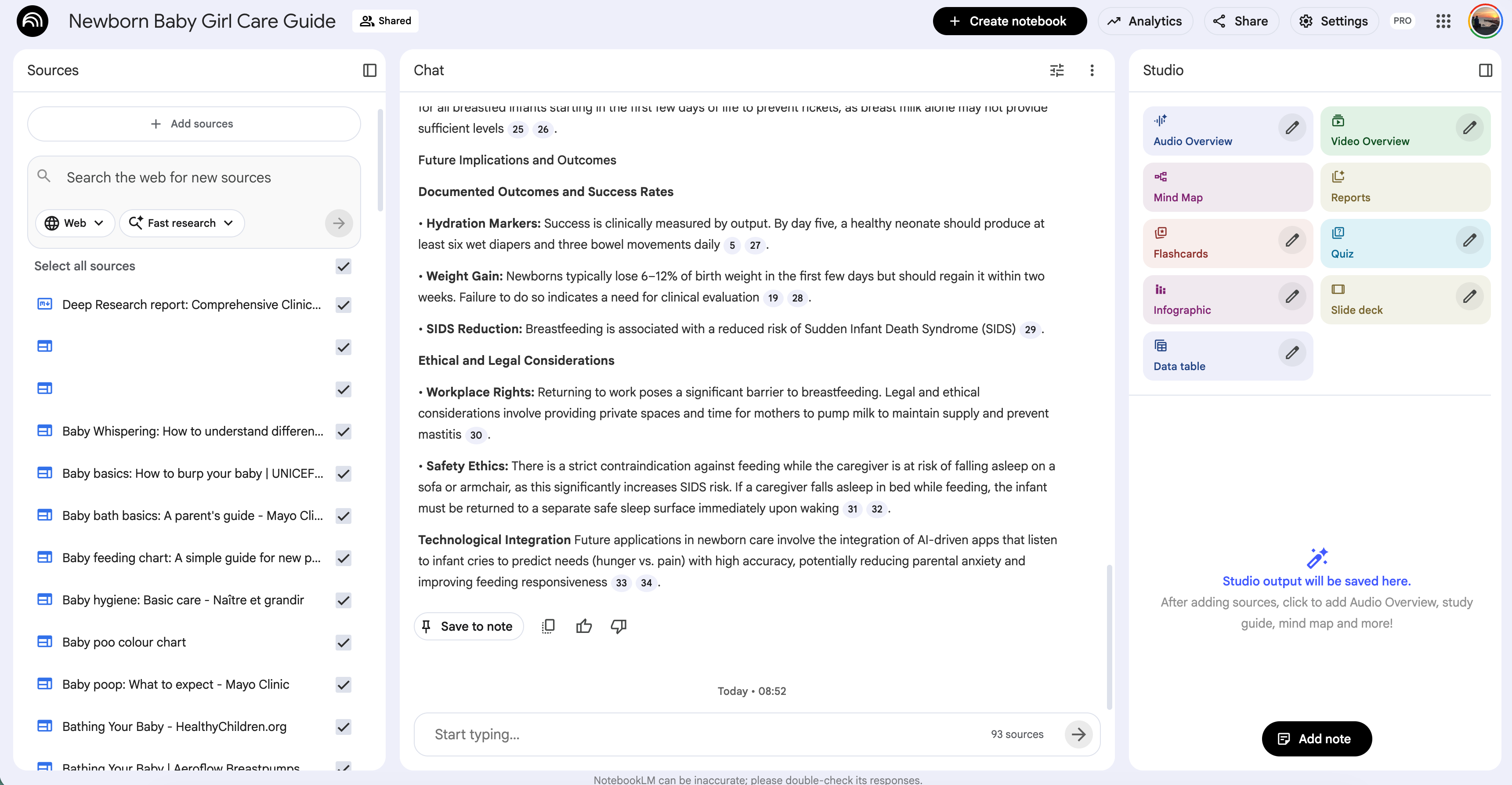Expand the Web source type dropdown
This screenshot has height=785, width=1512.
pos(75,223)
